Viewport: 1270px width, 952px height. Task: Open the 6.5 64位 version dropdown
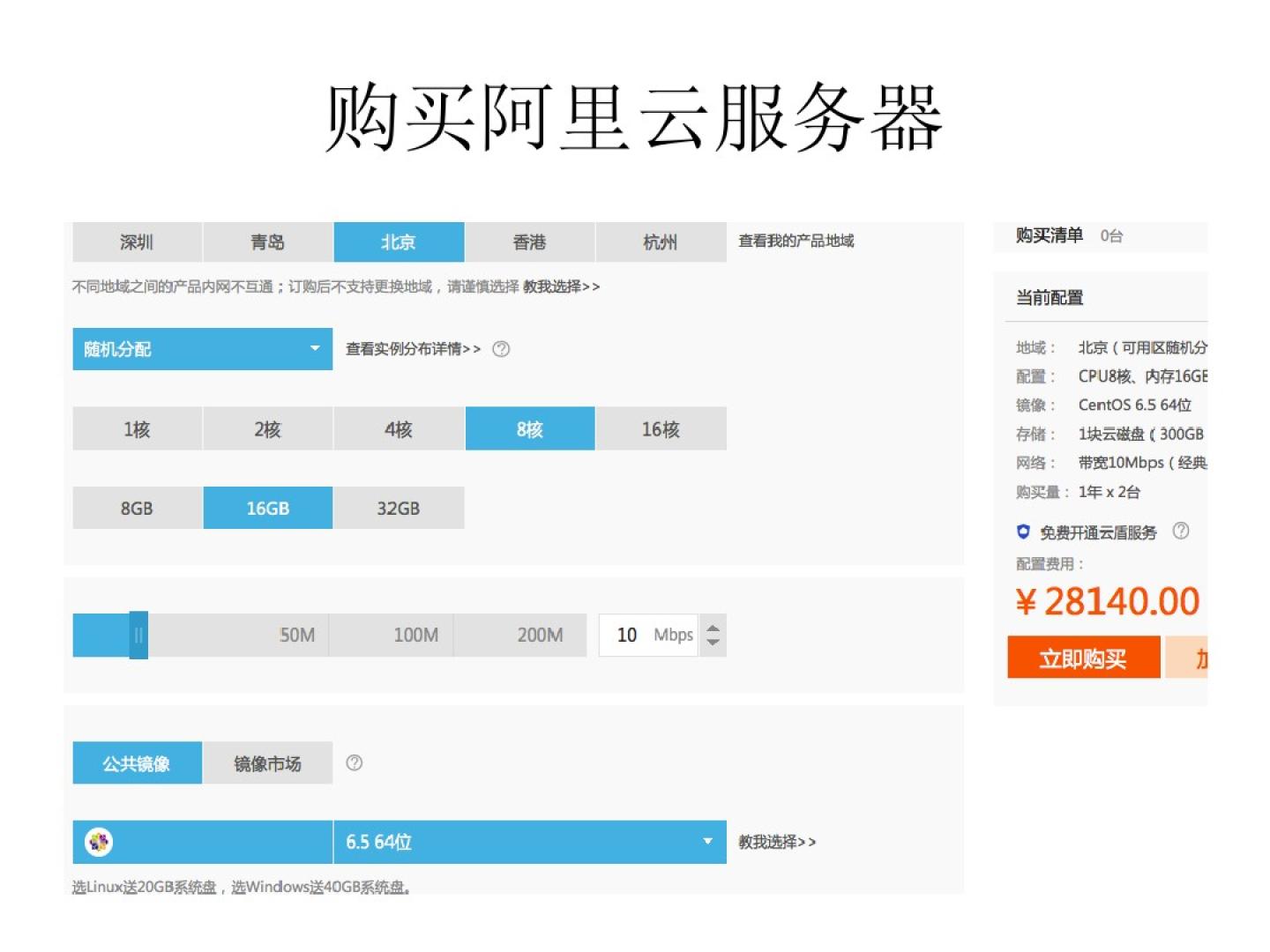[529, 842]
